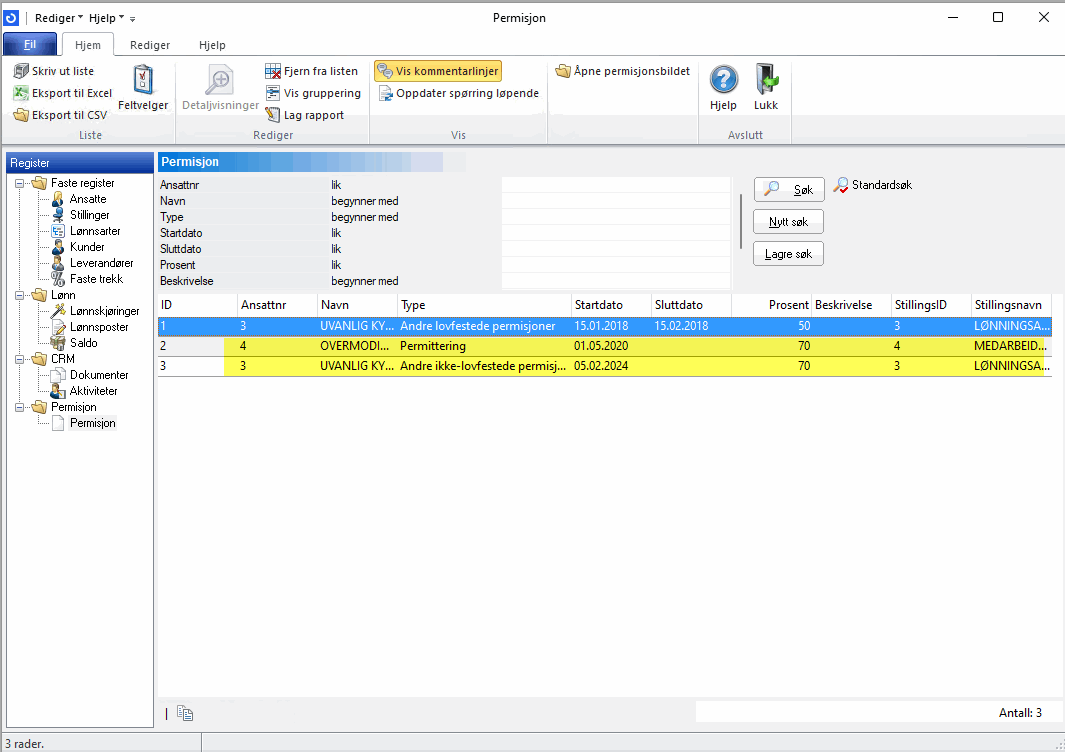Open Åpne permisjonsbildet folder icon
Screen dimensions: 1065x752
tap(563, 71)
